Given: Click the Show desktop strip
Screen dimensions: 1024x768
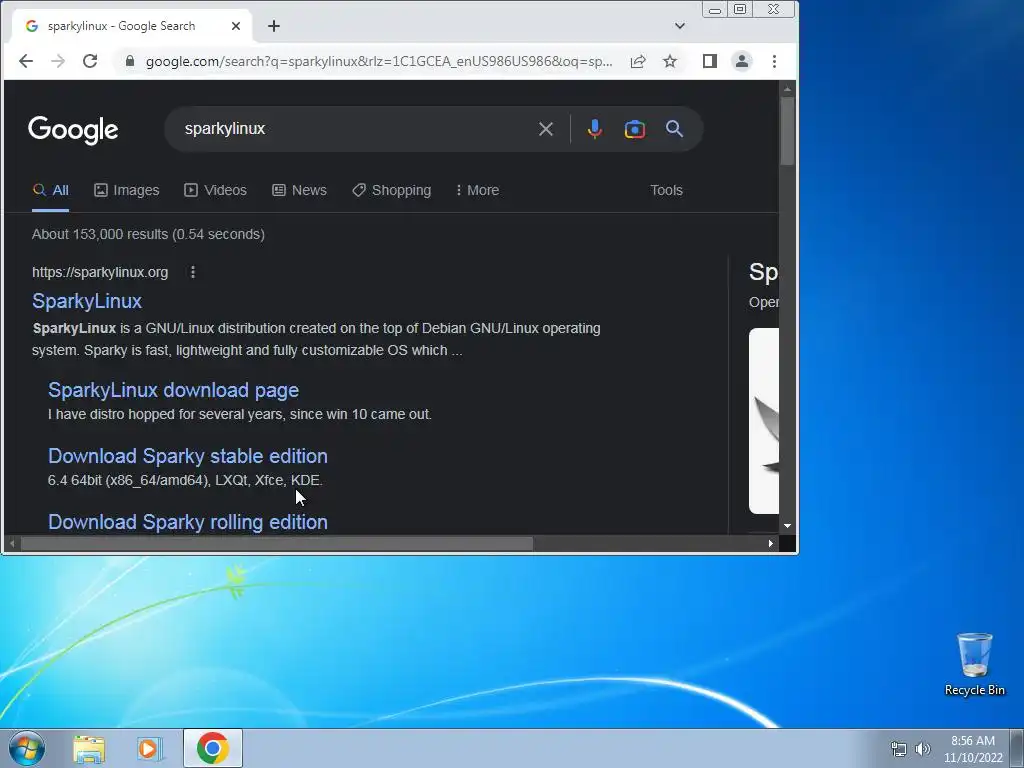Looking at the screenshot, I should (x=1017, y=748).
